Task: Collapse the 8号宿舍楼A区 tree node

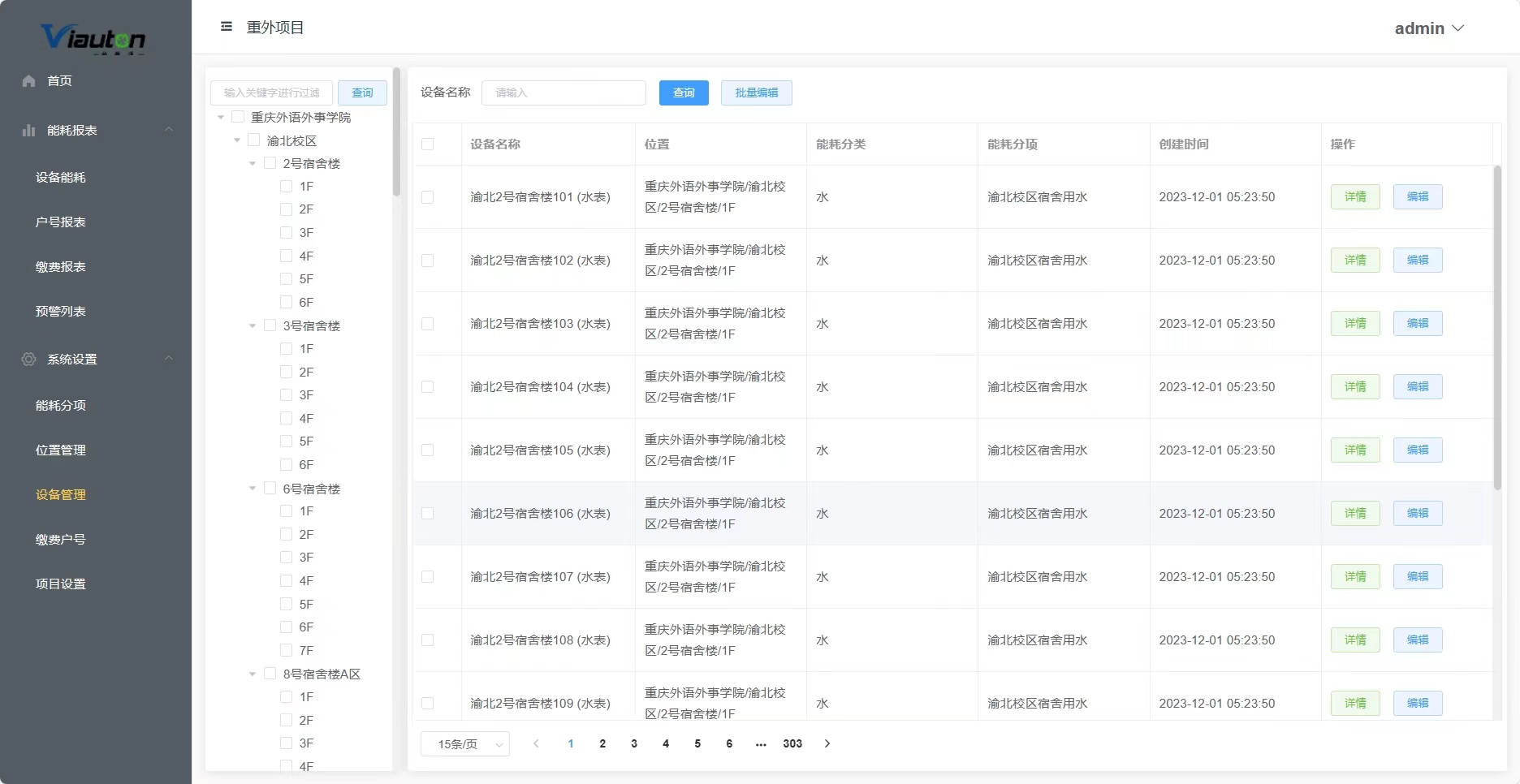Action: click(253, 674)
